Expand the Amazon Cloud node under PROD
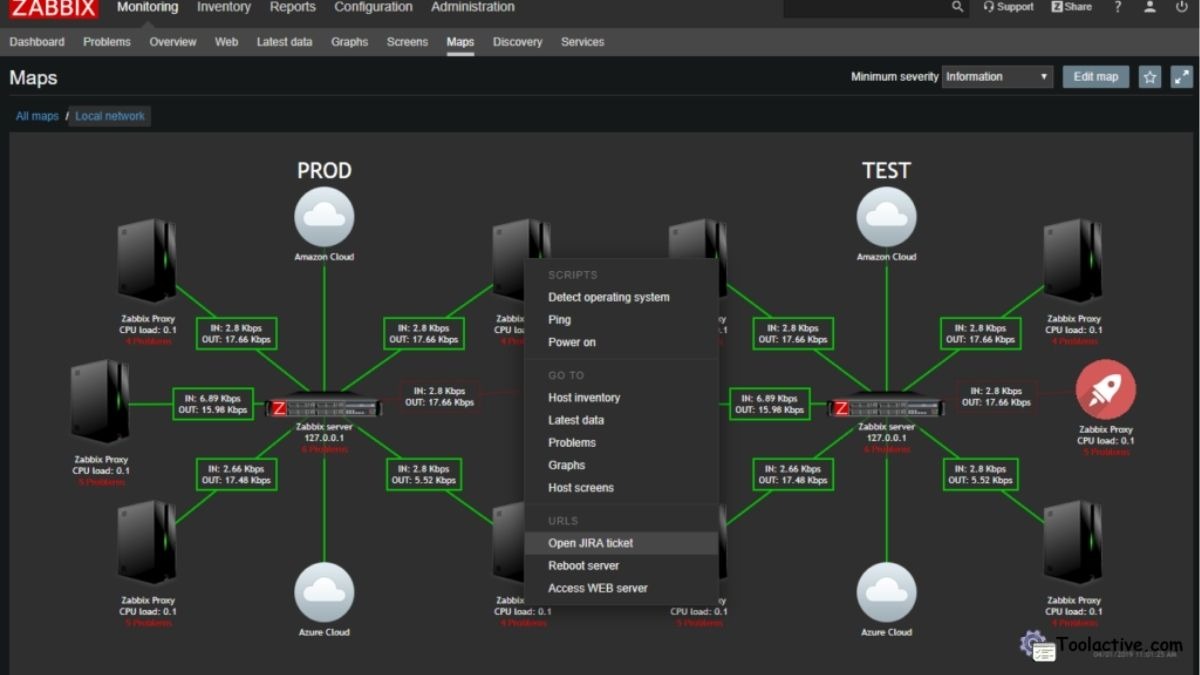The width and height of the screenshot is (1200, 675). point(324,219)
